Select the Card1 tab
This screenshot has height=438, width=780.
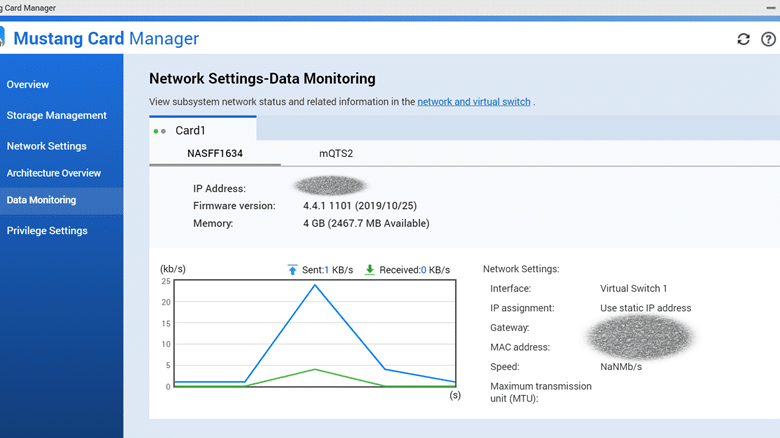[x=203, y=130]
